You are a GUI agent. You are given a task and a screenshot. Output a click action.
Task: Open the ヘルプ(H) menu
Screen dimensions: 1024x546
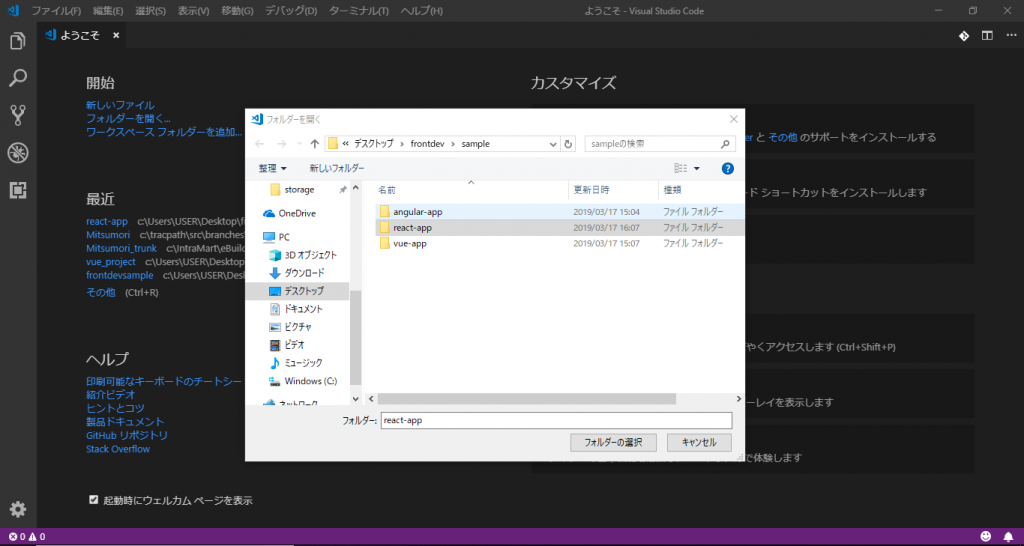421,11
